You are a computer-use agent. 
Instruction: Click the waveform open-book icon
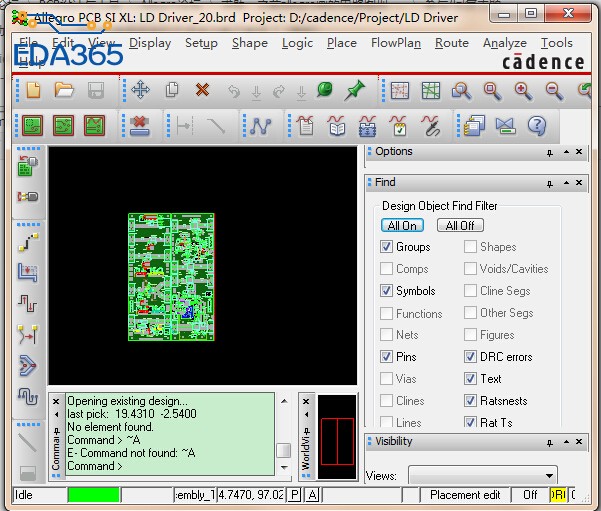pyautogui.click(x=337, y=125)
